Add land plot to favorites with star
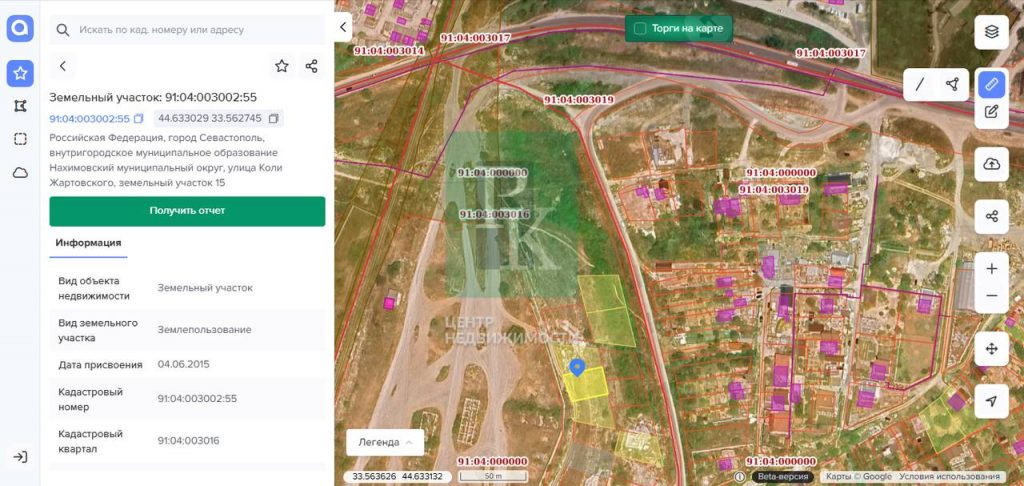The height and width of the screenshot is (486, 1024). [x=282, y=66]
